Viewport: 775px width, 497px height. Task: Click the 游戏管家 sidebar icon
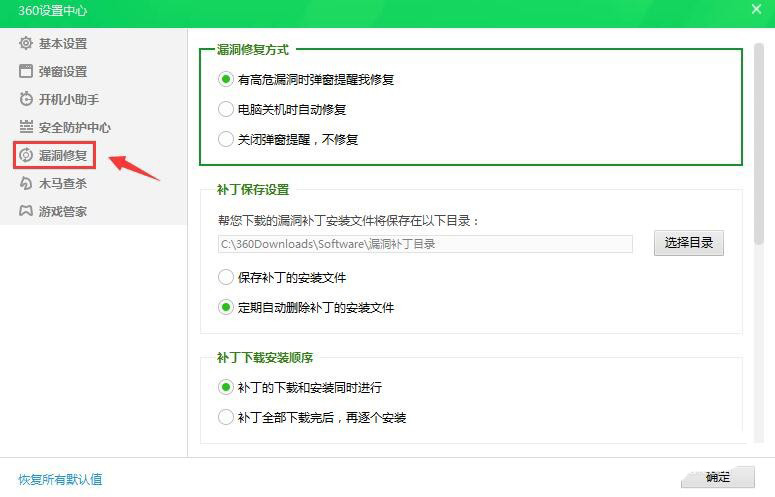coord(26,211)
